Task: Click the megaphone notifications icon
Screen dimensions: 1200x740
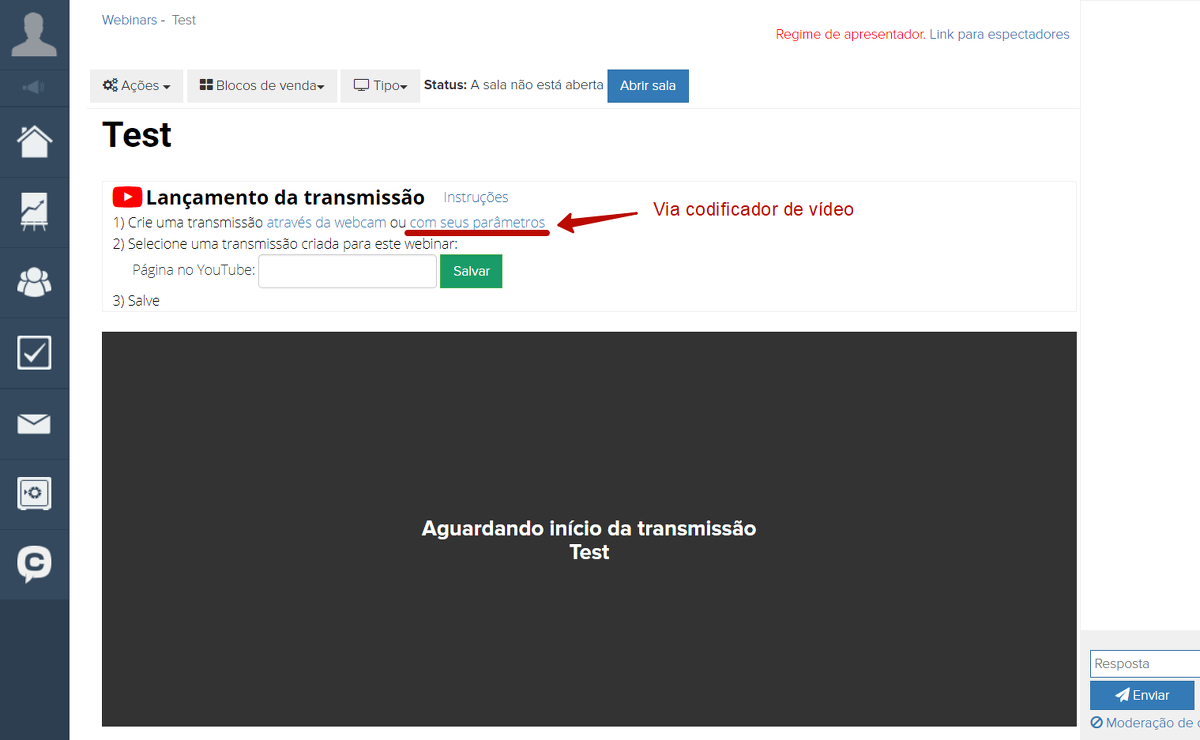Action: (34, 88)
